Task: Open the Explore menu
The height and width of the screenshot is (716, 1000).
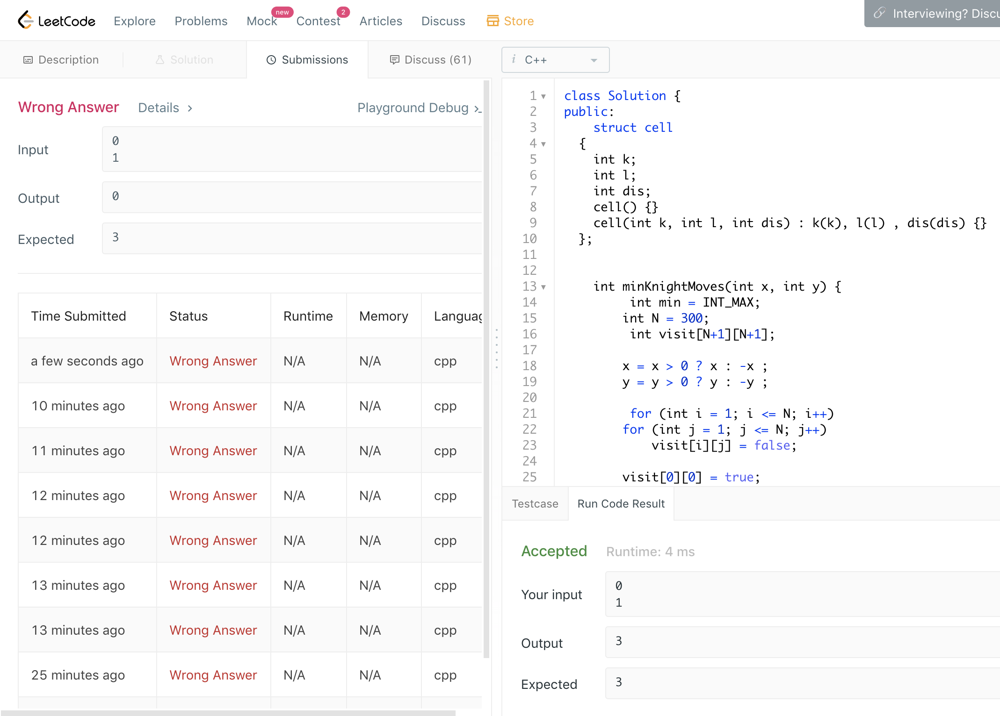Action: (x=135, y=21)
